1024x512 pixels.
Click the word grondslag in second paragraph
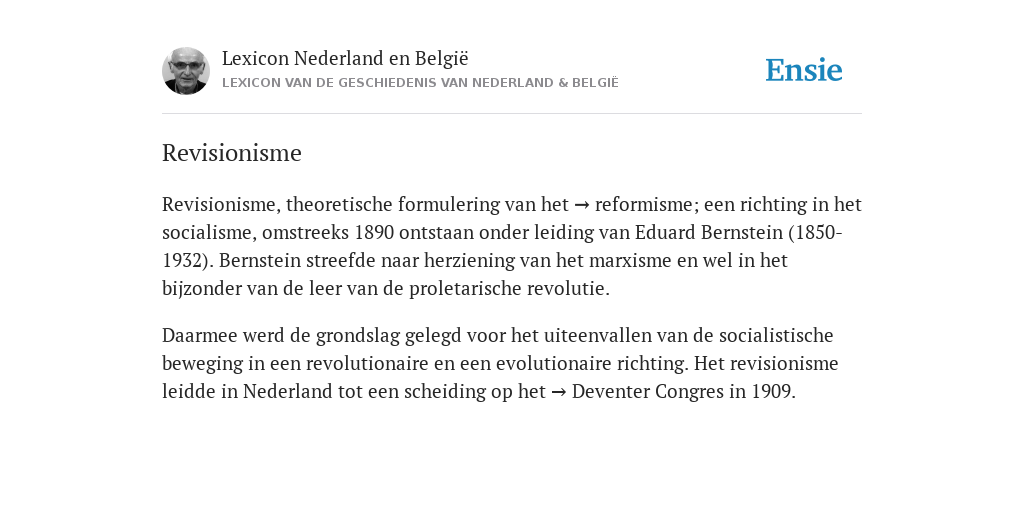[x=358, y=336]
